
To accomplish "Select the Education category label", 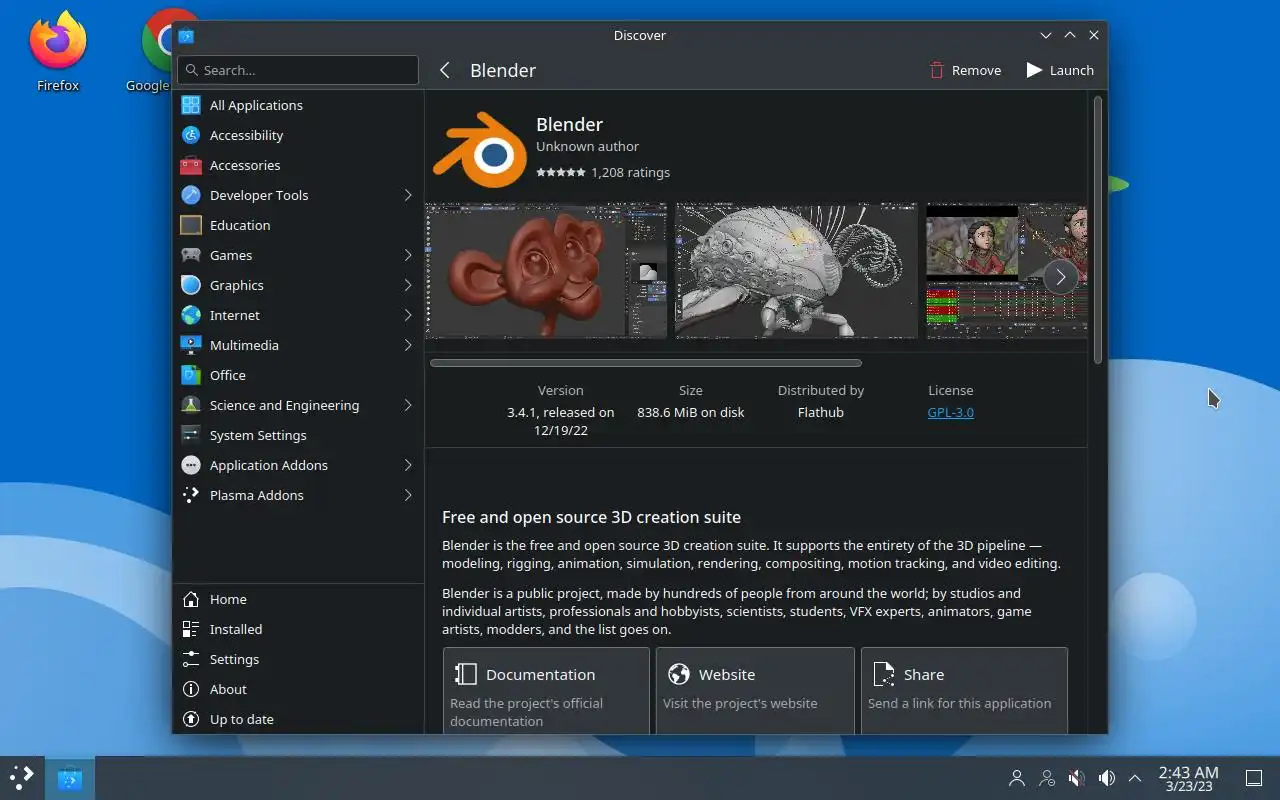I will (240, 225).
